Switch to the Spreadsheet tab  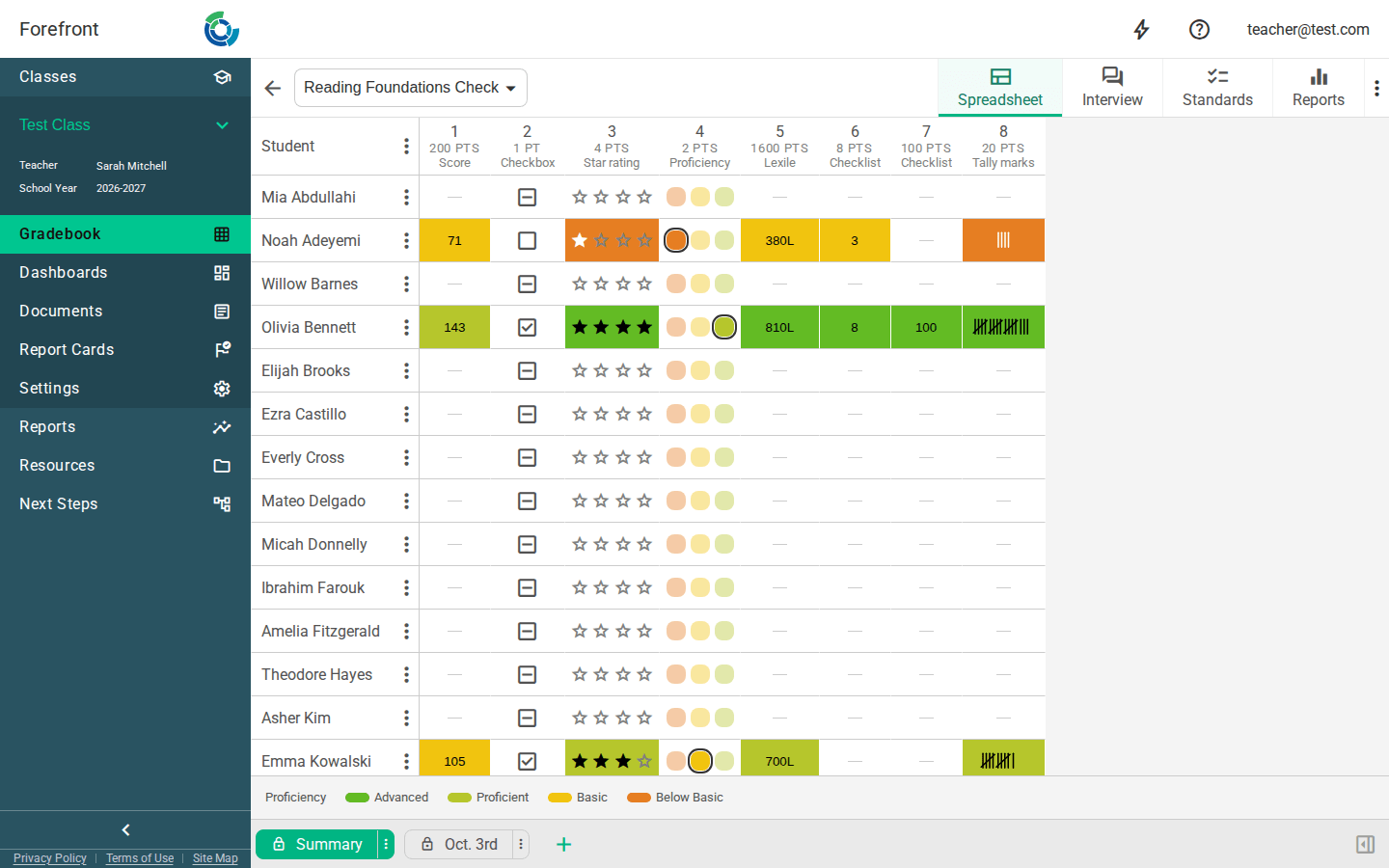[1000, 88]
